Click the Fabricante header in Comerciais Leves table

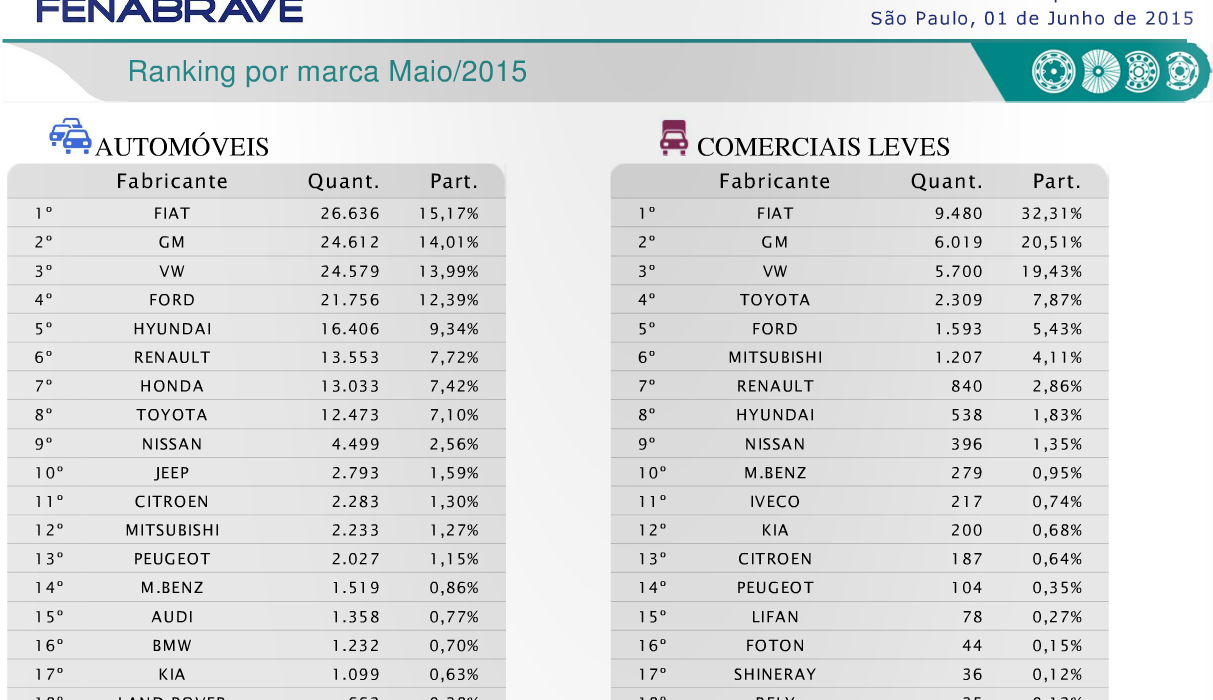(x=775, y=182)
